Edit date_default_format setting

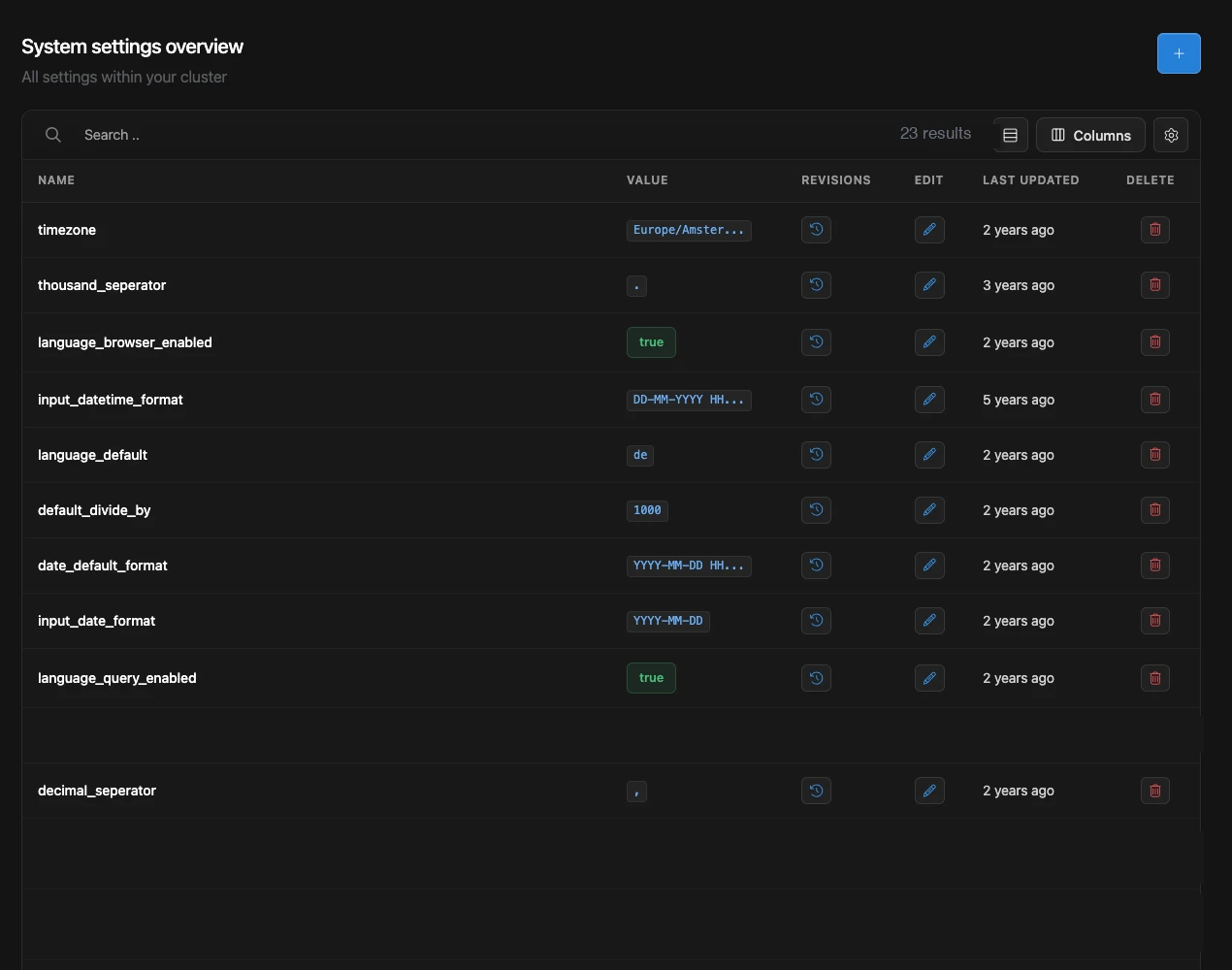(929, 566)
